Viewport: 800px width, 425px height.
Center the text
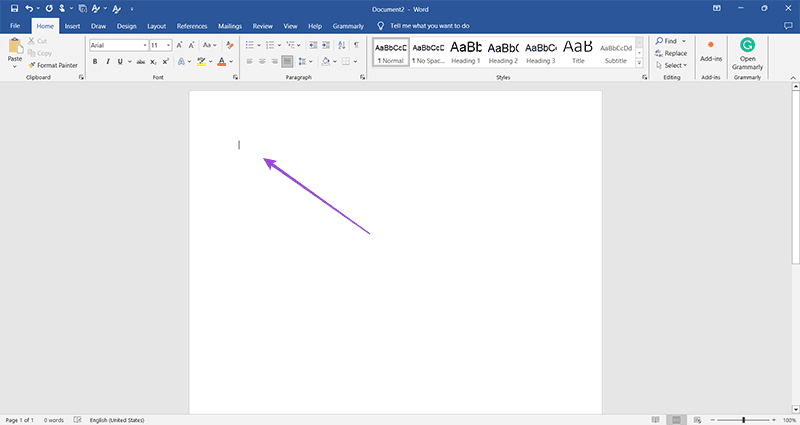[262, 62]
